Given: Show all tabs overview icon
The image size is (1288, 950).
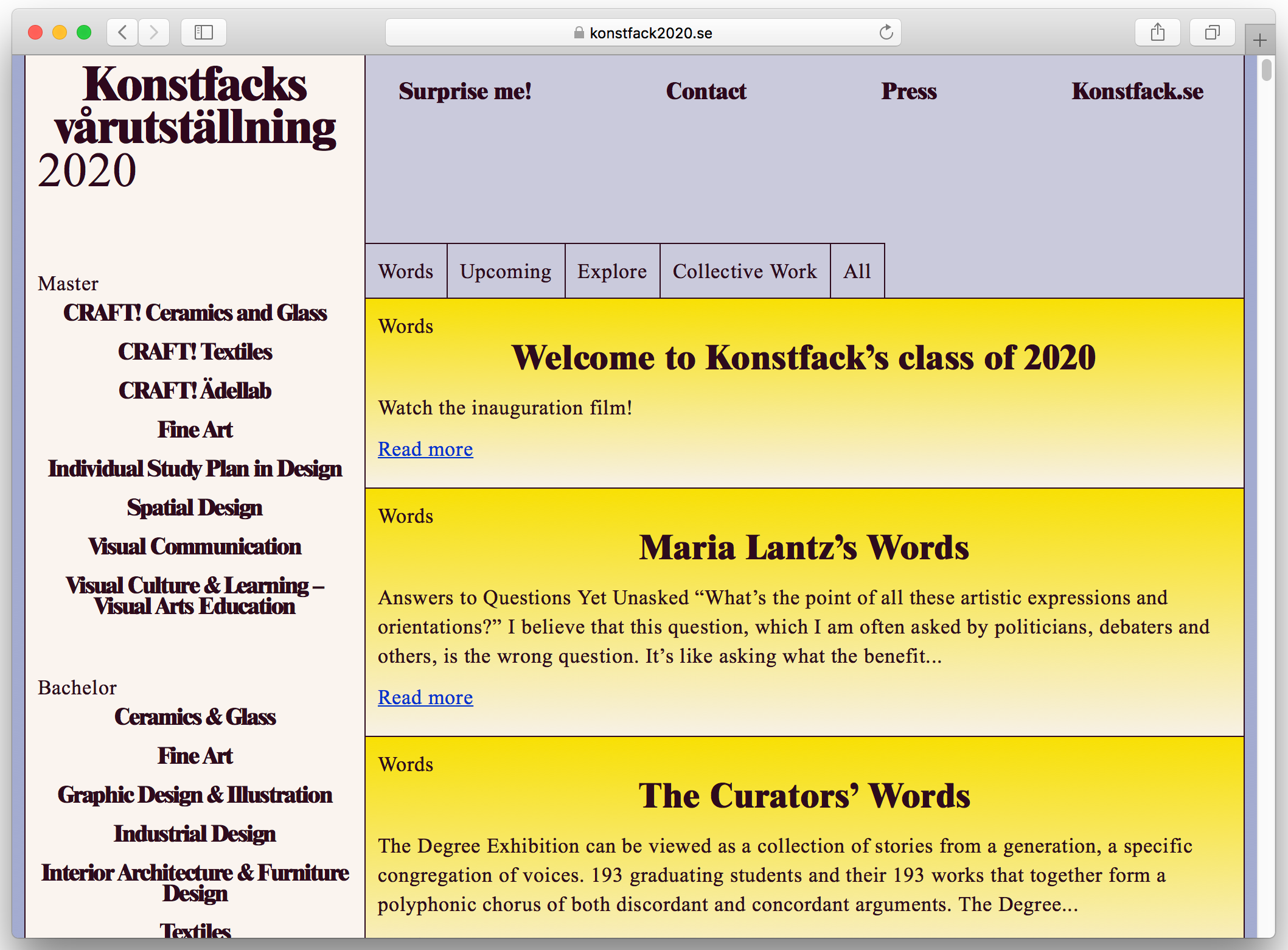Looking at the screenshot, I should (1212, 32).
